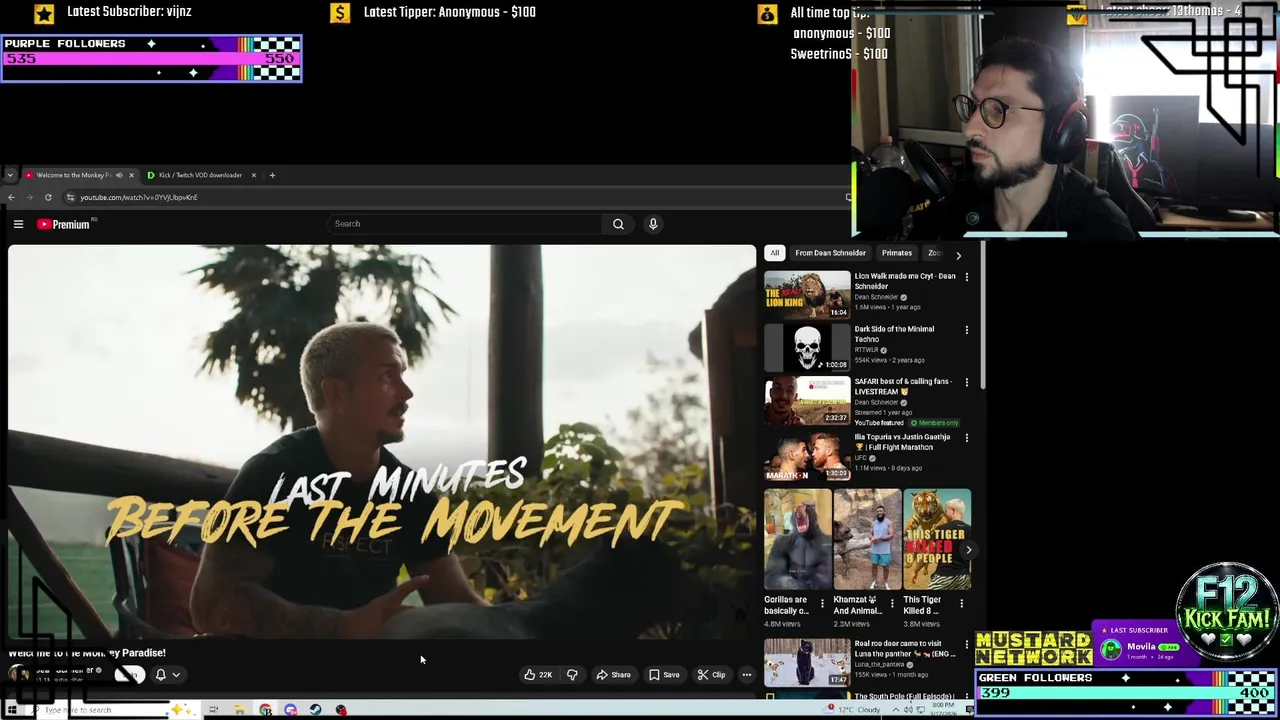The height and width of the screenshot is (720, 1280).
Task: Open Real roe deer came to visit thumbnail
Action: (807, 662)
